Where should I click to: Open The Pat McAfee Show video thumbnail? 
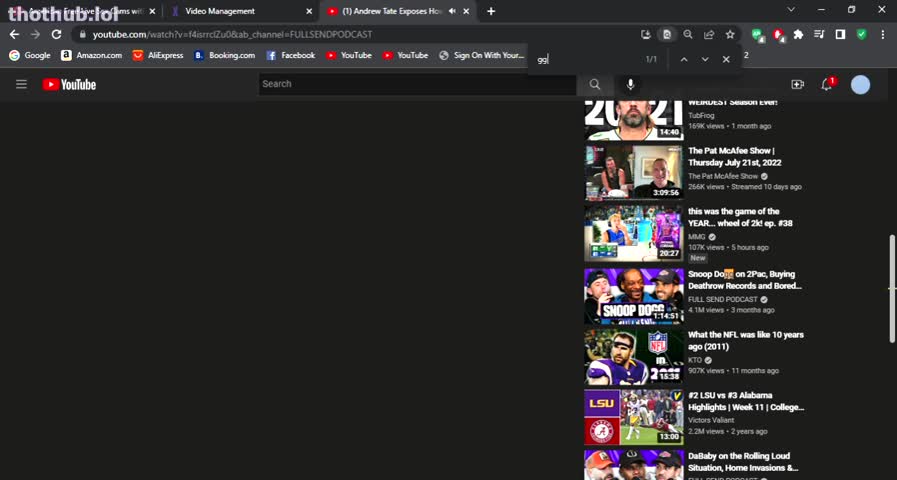tap(634, 172)
